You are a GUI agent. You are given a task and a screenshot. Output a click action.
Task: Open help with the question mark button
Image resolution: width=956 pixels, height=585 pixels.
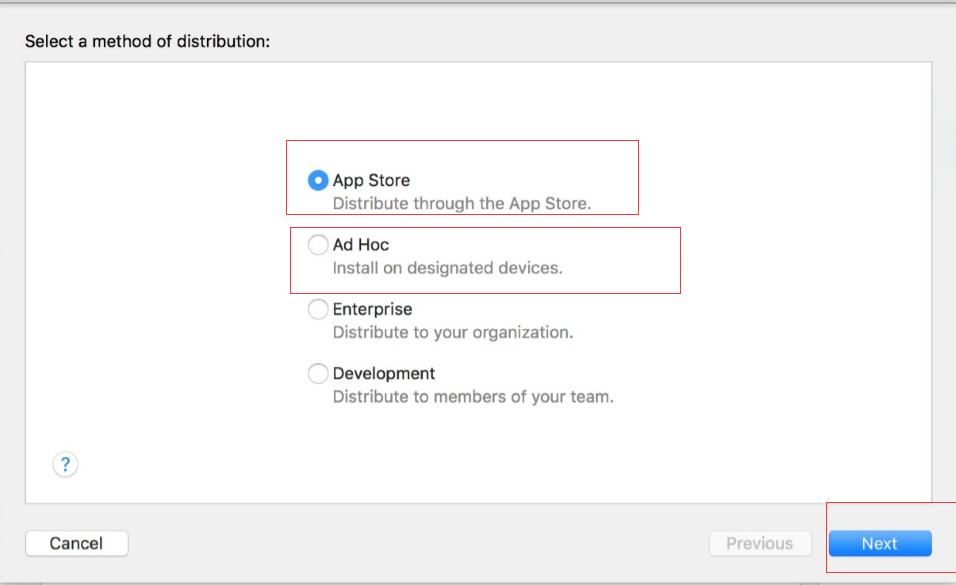65,464
